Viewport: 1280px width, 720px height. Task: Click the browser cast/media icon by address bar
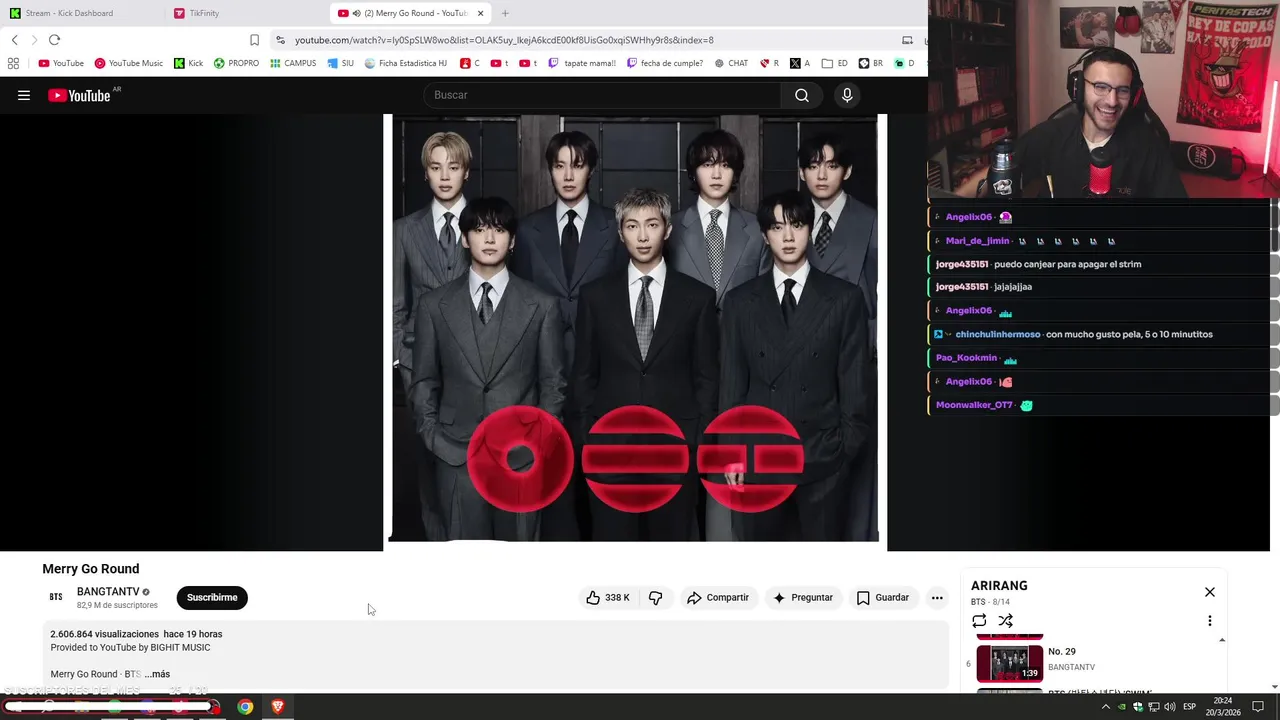click(x=907, y=40)
